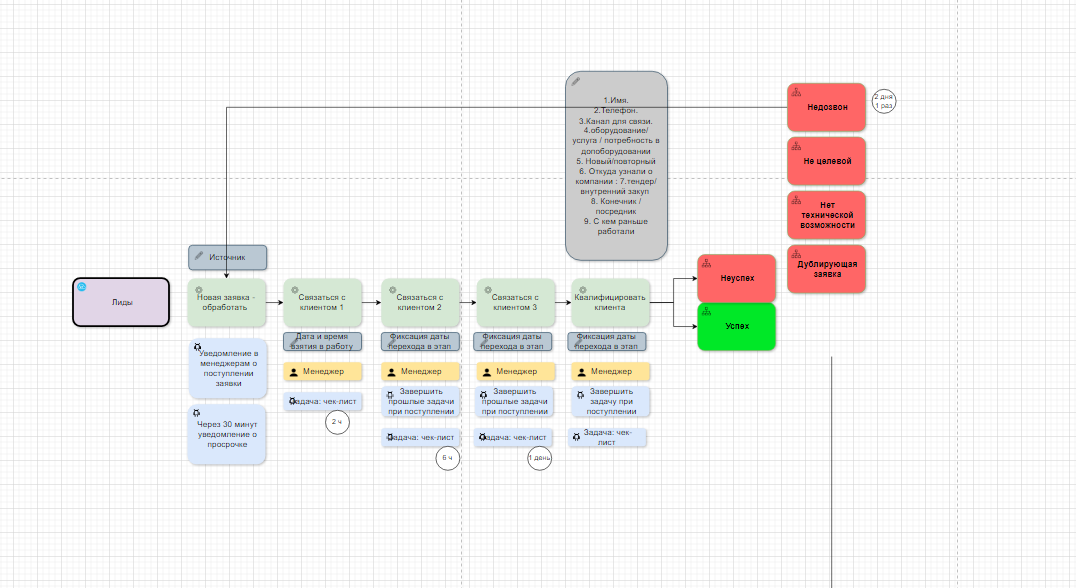Select Задача: чек-лист under Связаться с клиентом 2
Image resolution: width=1076 pixels, height=588 pixels.
pos(420,437)
